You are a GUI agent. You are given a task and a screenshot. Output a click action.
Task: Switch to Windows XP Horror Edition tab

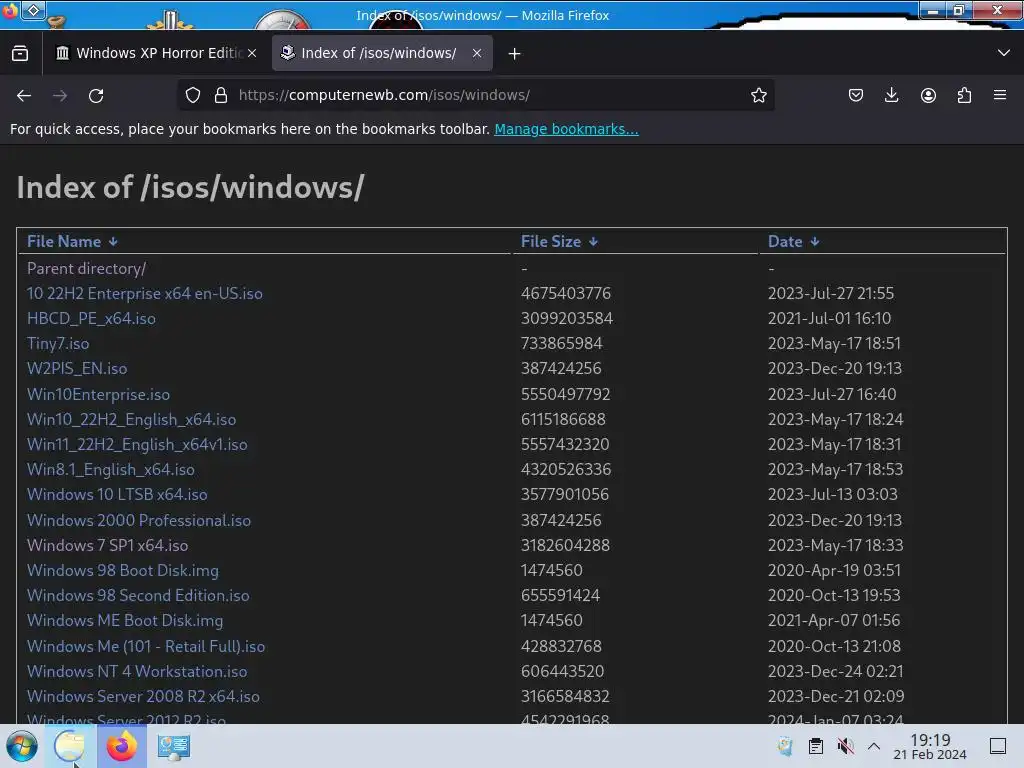pyautogui.click(x=157, y=53)
